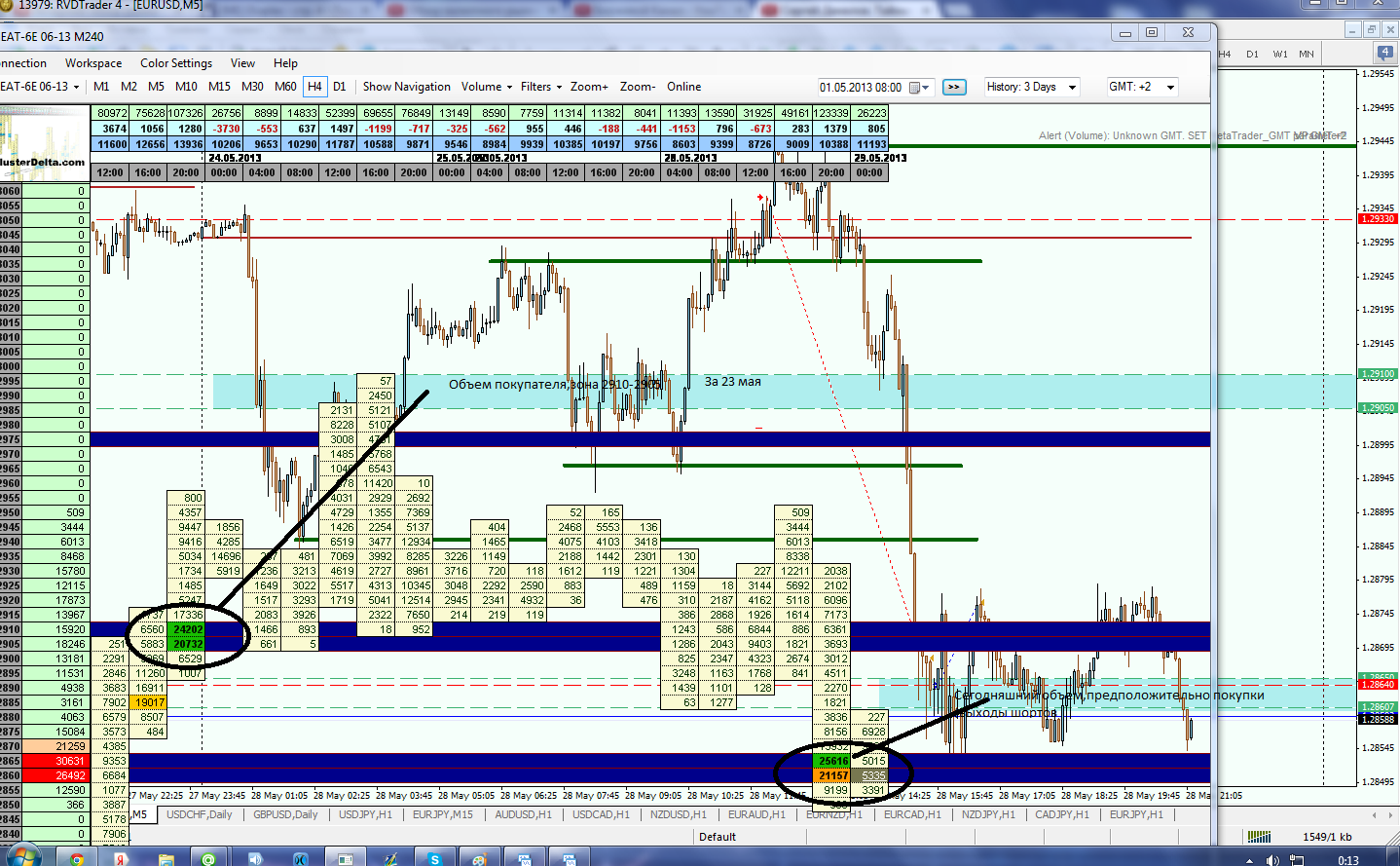
Task: Click the system tray network icon
Action: pyautogui.click(x=1296, y=860)
